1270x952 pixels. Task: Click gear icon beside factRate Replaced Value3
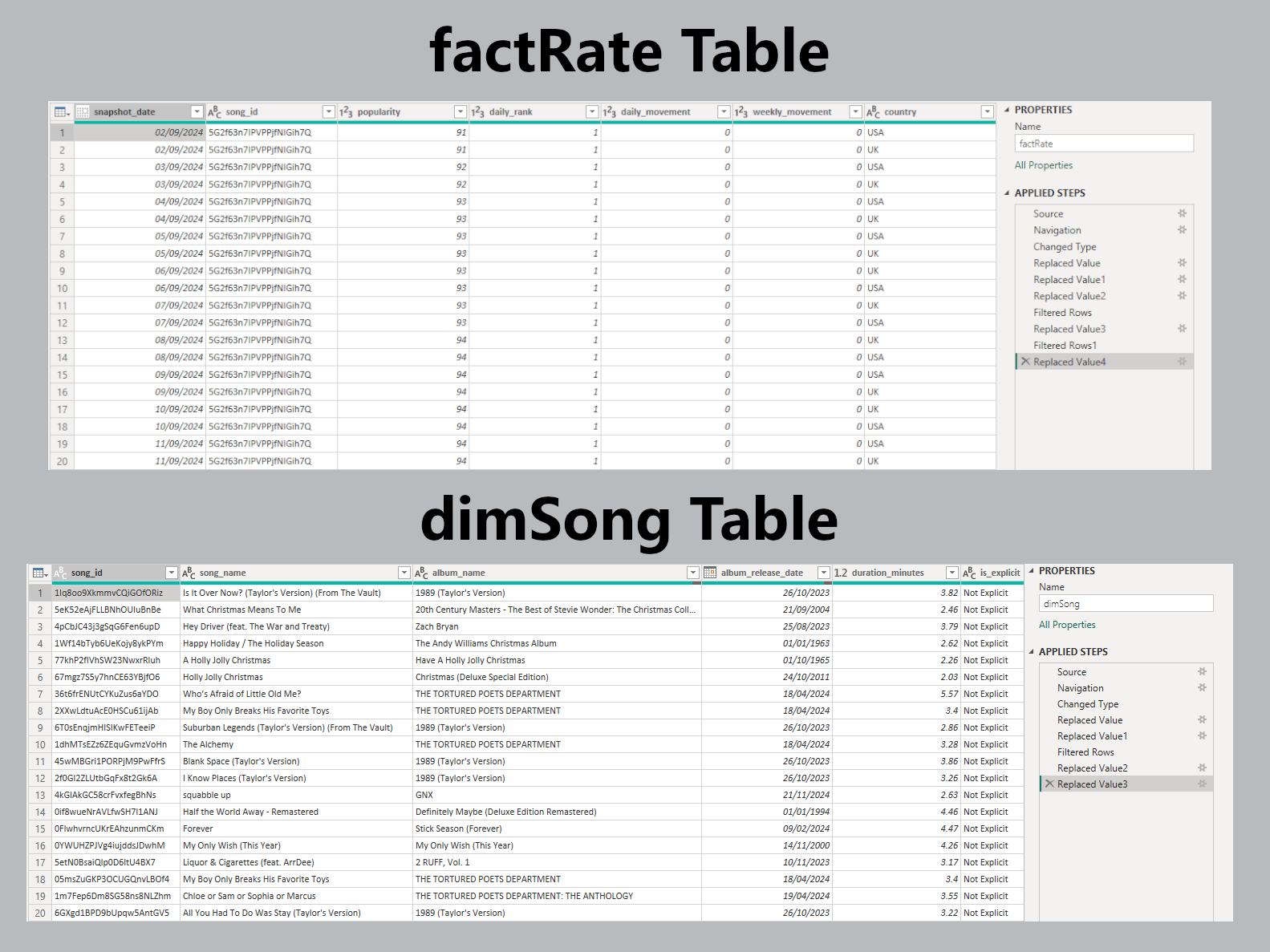click(x=1182, y=329)
